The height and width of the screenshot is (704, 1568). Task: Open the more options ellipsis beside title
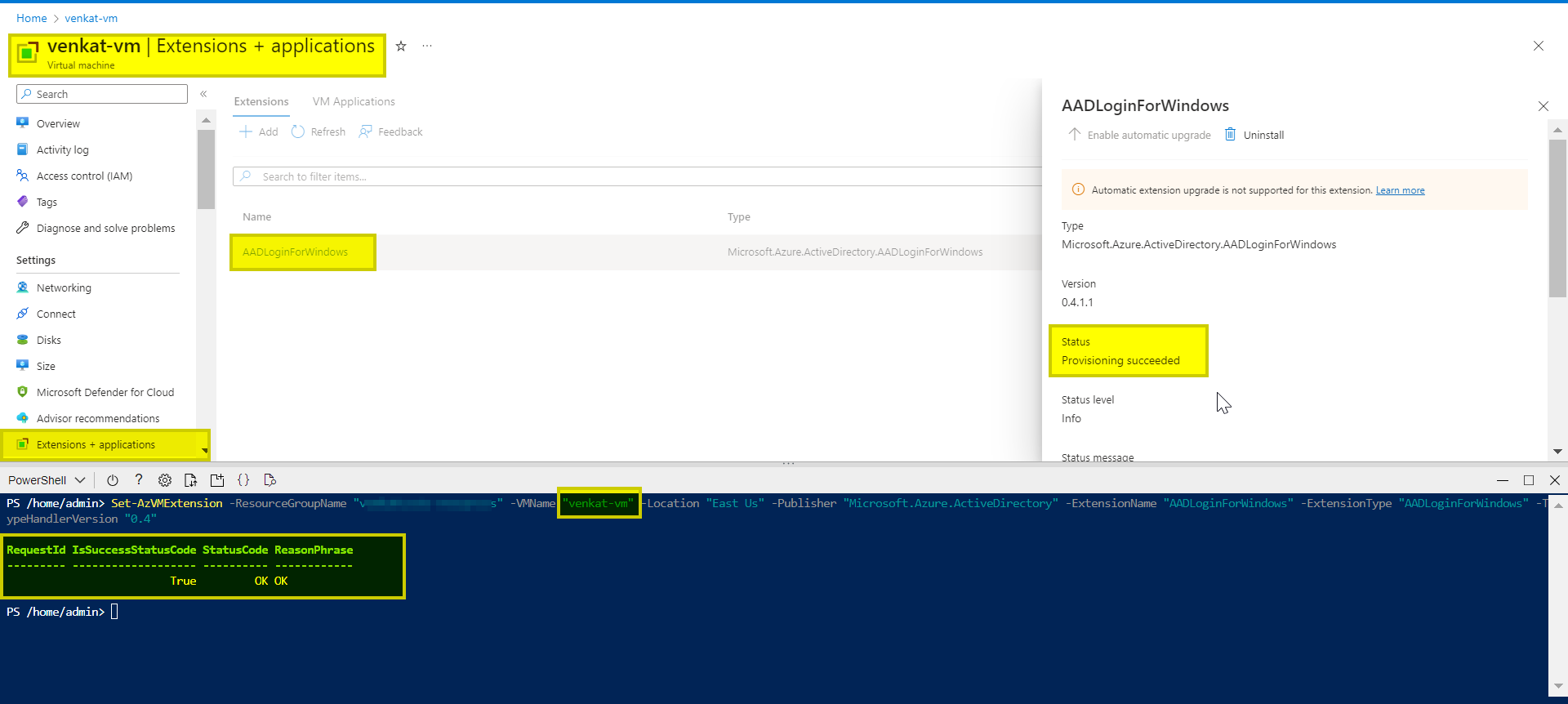tap(427, 46)
